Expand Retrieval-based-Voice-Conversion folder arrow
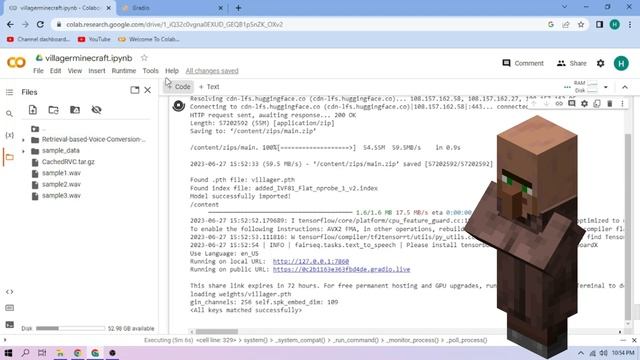The width and height of the screenshot is (640, 360). [x=23, y=140]
